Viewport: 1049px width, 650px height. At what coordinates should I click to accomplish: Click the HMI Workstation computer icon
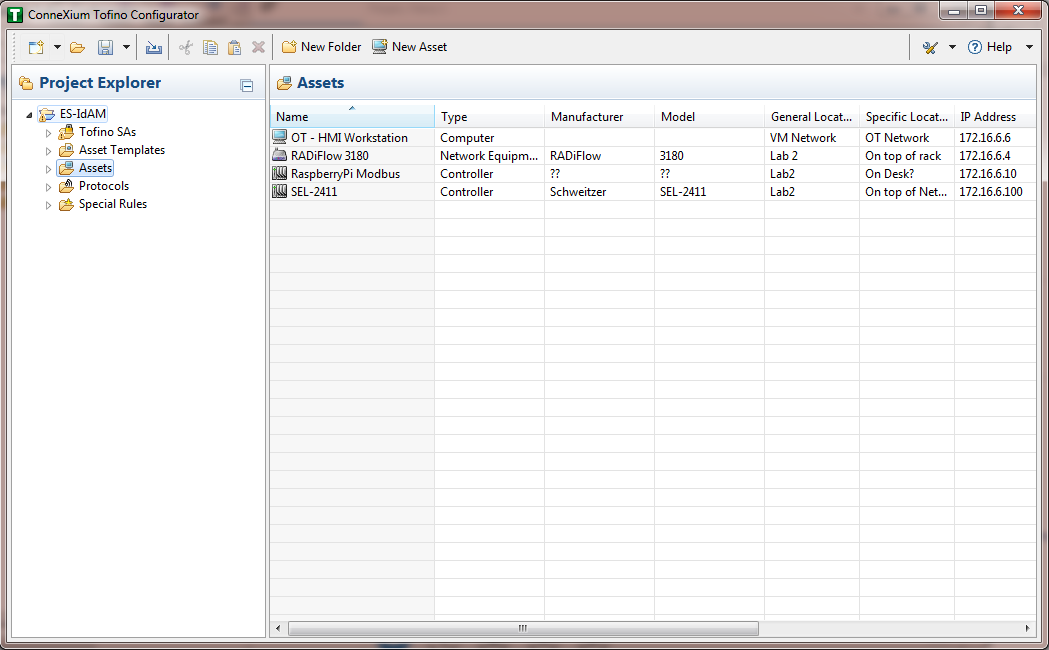(279, 137)
